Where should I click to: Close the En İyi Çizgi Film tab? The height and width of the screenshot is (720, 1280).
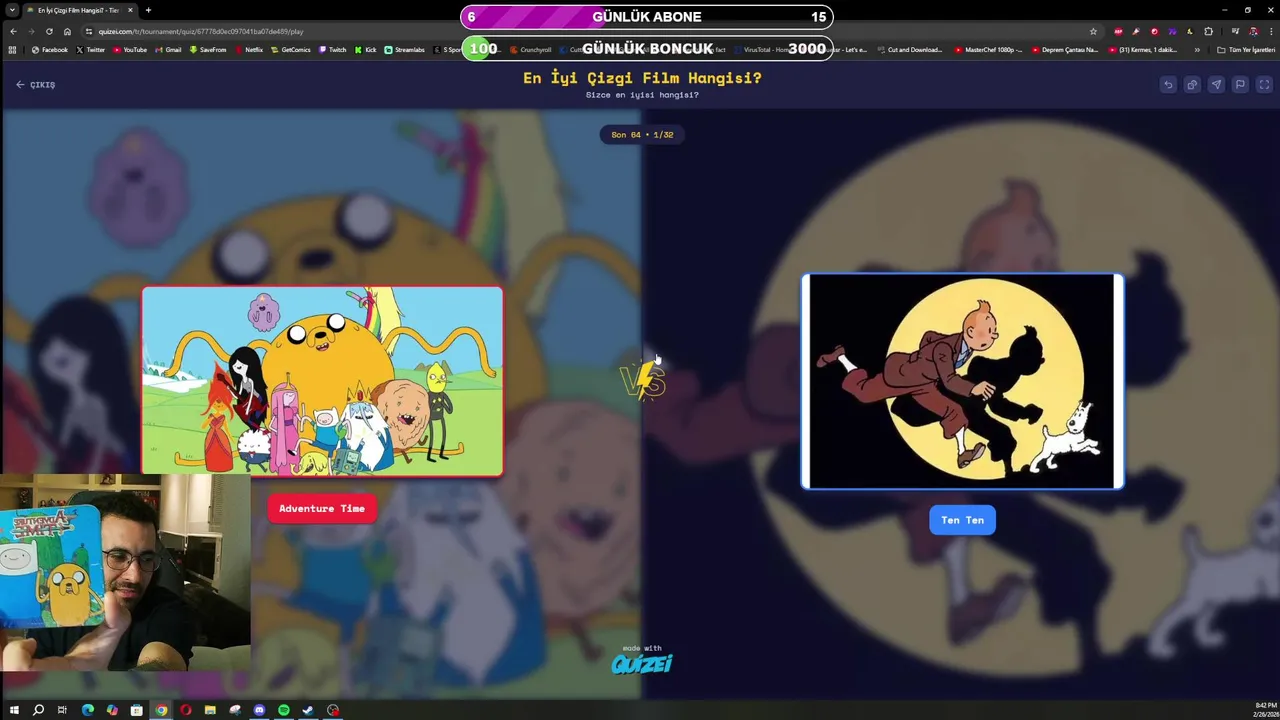130,10
